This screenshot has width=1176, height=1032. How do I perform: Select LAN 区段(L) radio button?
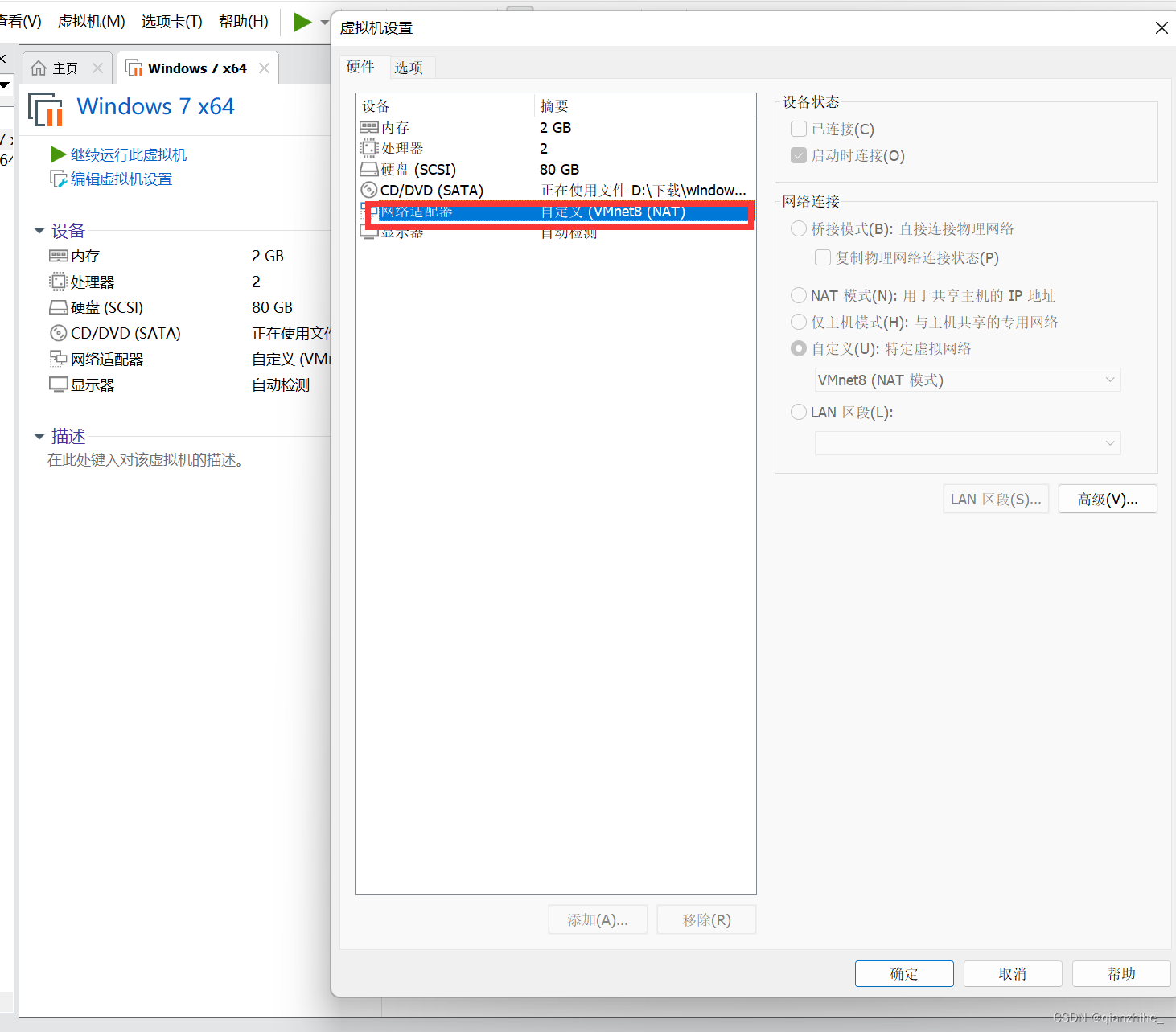point(799,412)
